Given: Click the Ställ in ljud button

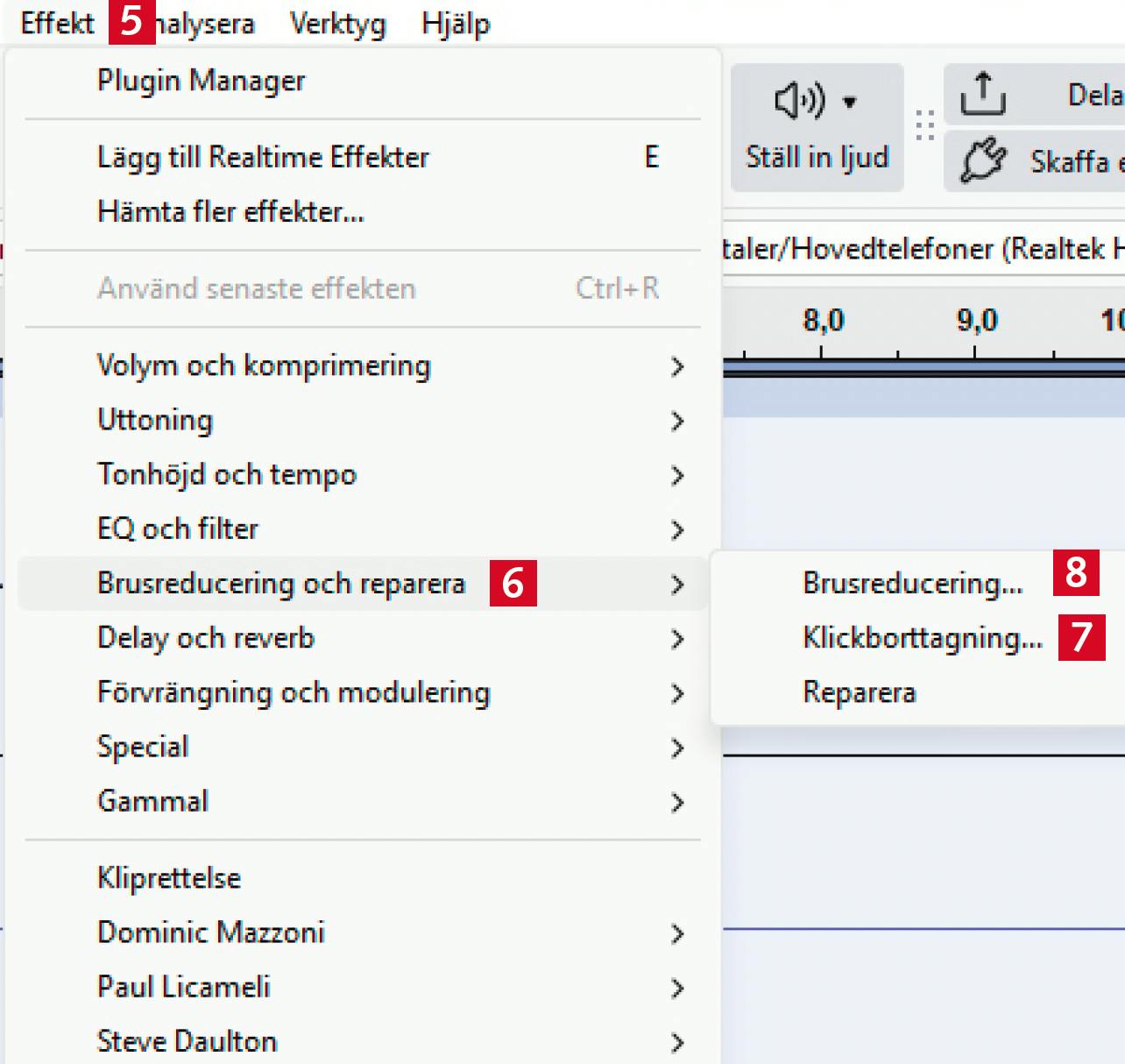Looking at the screenshot, I should 817,157.
